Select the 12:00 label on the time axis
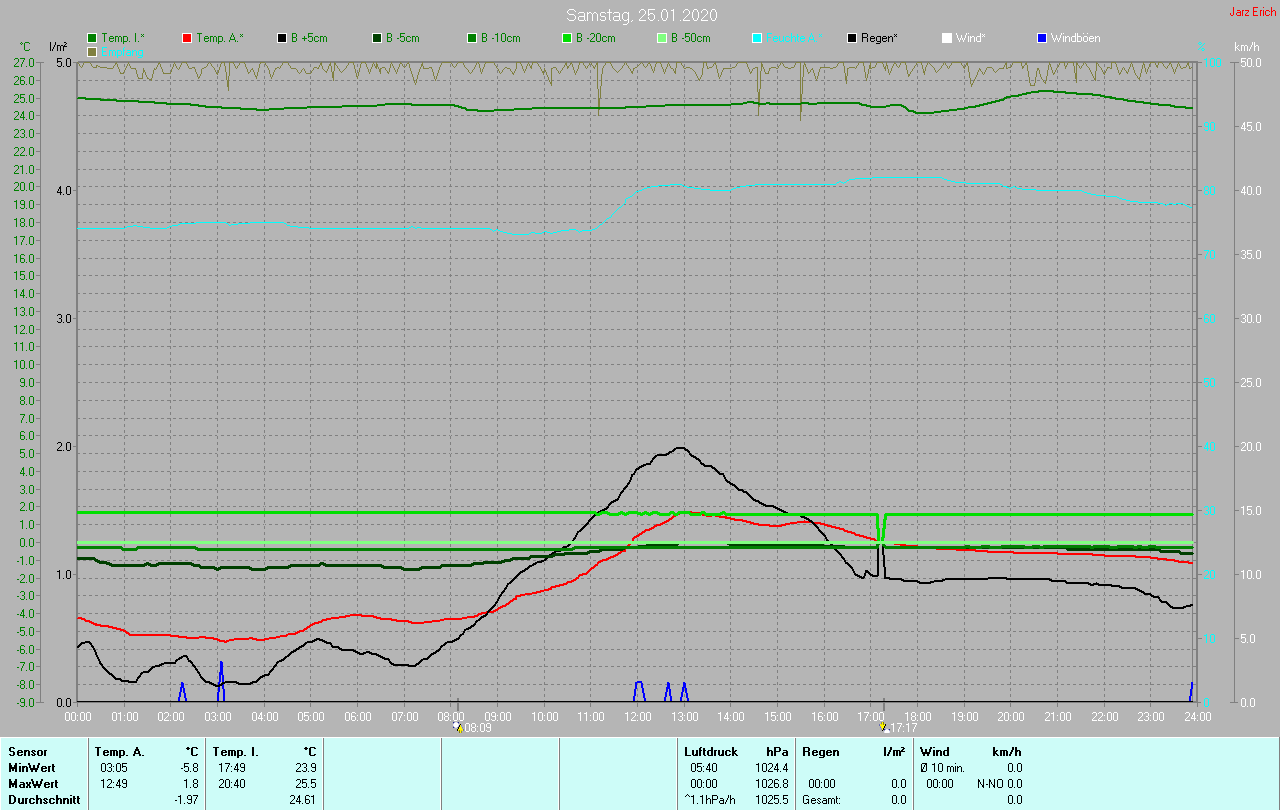Viewport: 1280px width, 810px height. [637, 716]
